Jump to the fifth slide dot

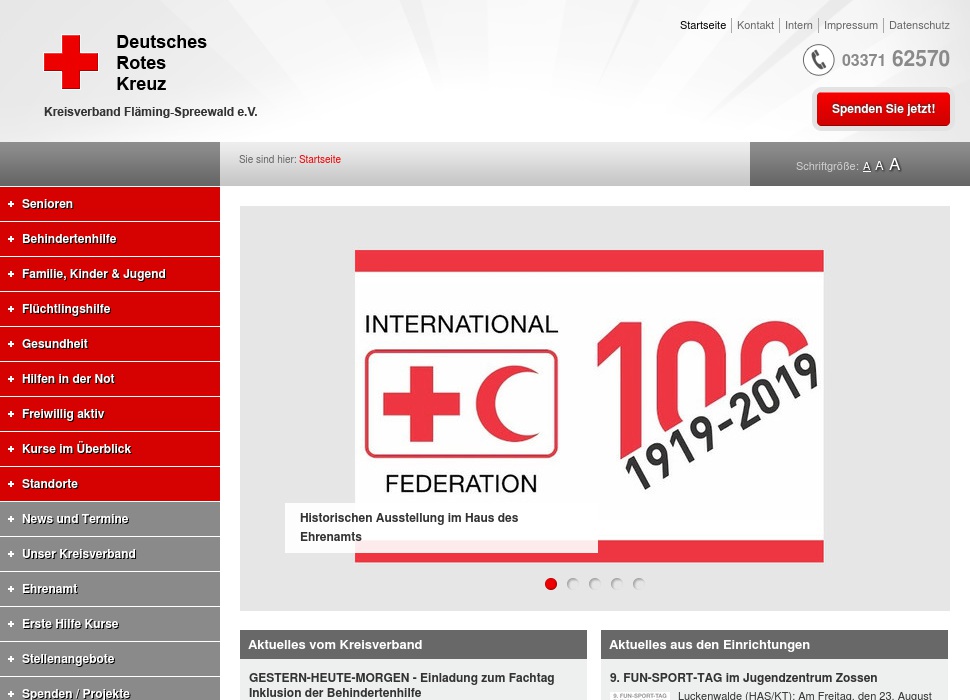[639, 584]
